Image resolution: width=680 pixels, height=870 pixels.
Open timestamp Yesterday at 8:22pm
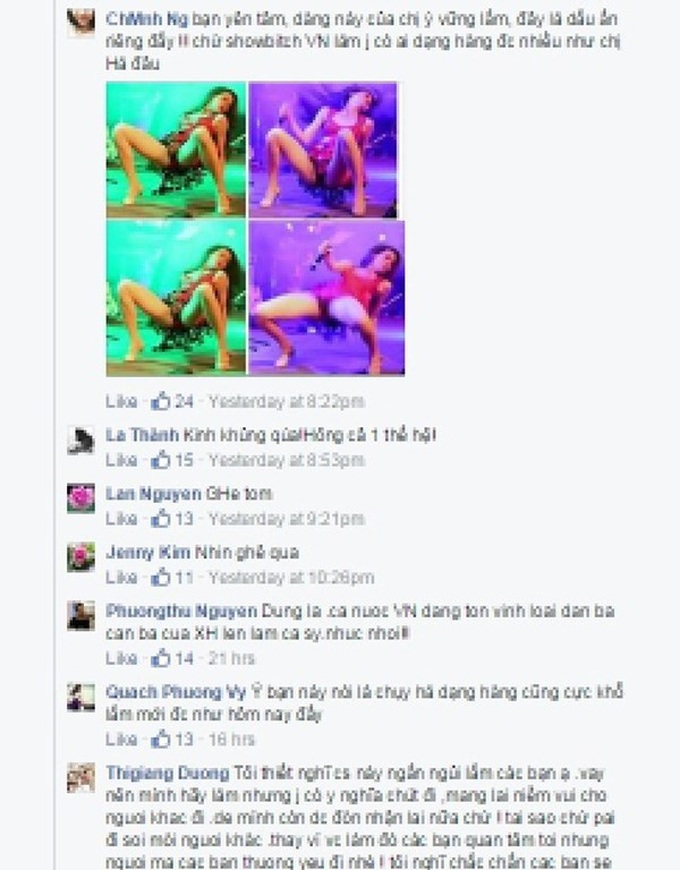point(286,401)
